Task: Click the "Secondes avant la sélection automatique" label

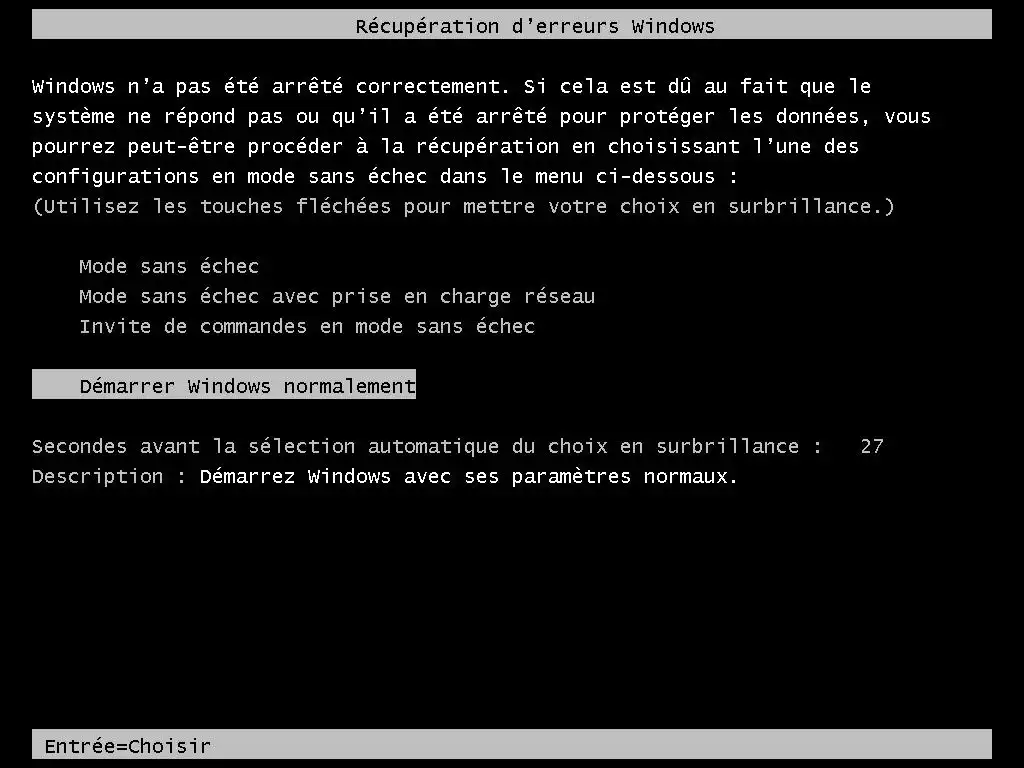Action: click(x=265, y=446)
